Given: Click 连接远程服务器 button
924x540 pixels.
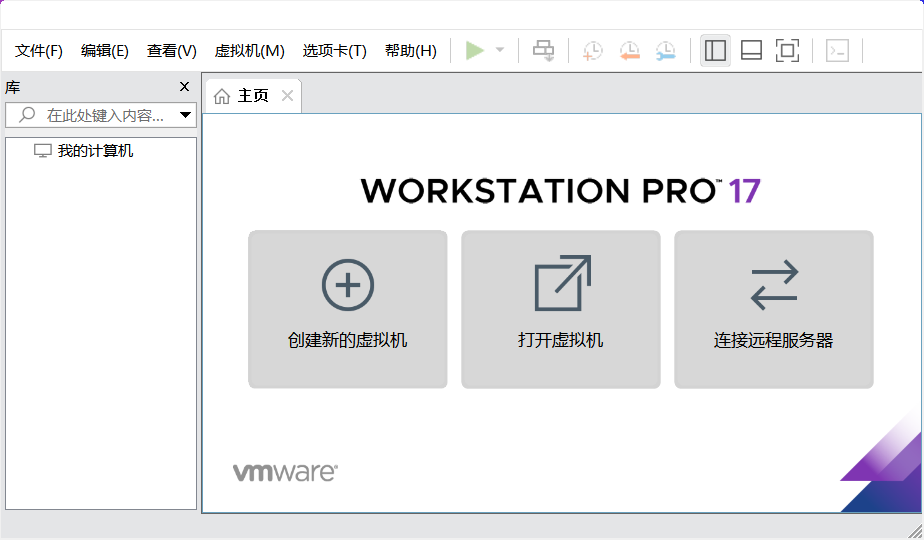Looking at the screenshot, I should 774,309.
